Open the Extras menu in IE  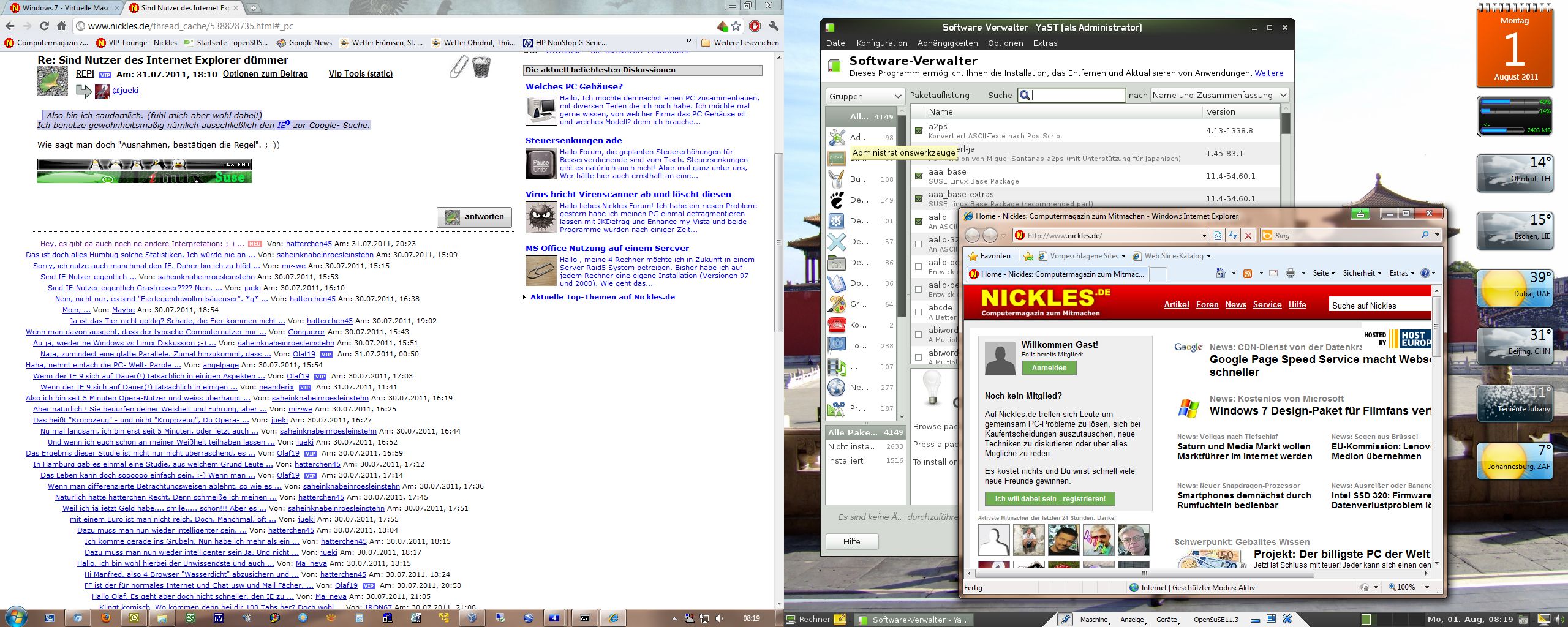click(x=1402, y=273)
